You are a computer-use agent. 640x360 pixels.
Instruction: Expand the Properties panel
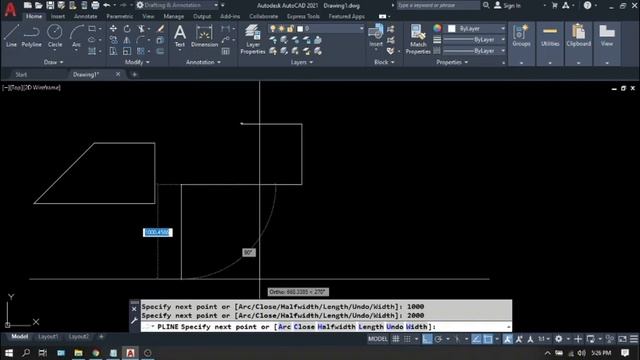452,62
